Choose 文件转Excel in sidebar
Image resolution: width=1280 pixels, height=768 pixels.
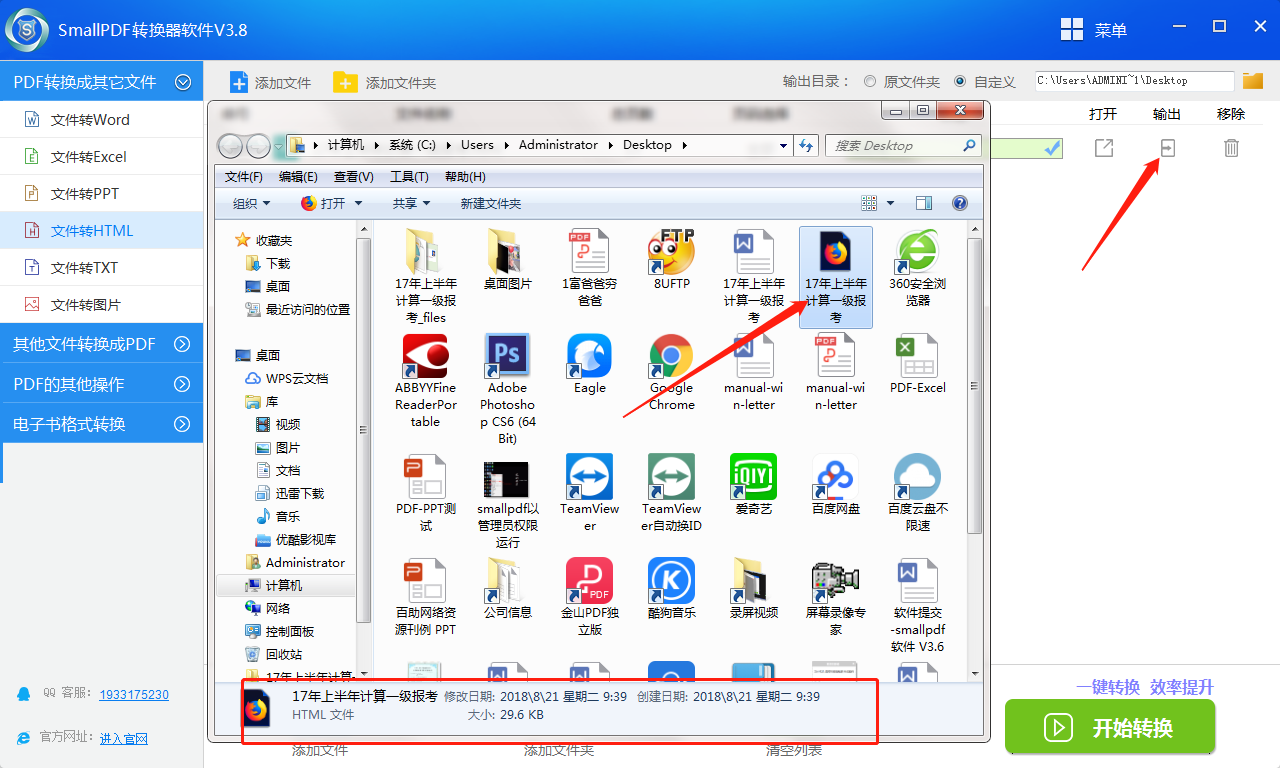[102, 157]
